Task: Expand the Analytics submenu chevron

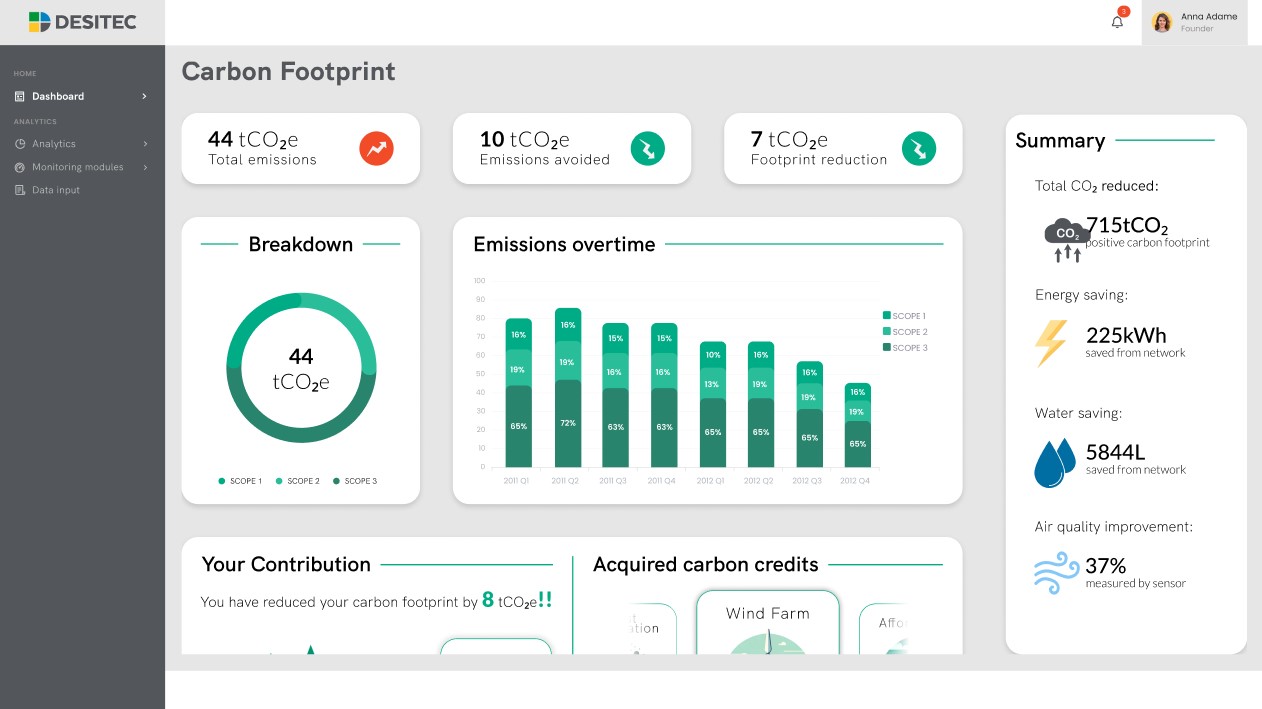Action: [x=145, y=144]
